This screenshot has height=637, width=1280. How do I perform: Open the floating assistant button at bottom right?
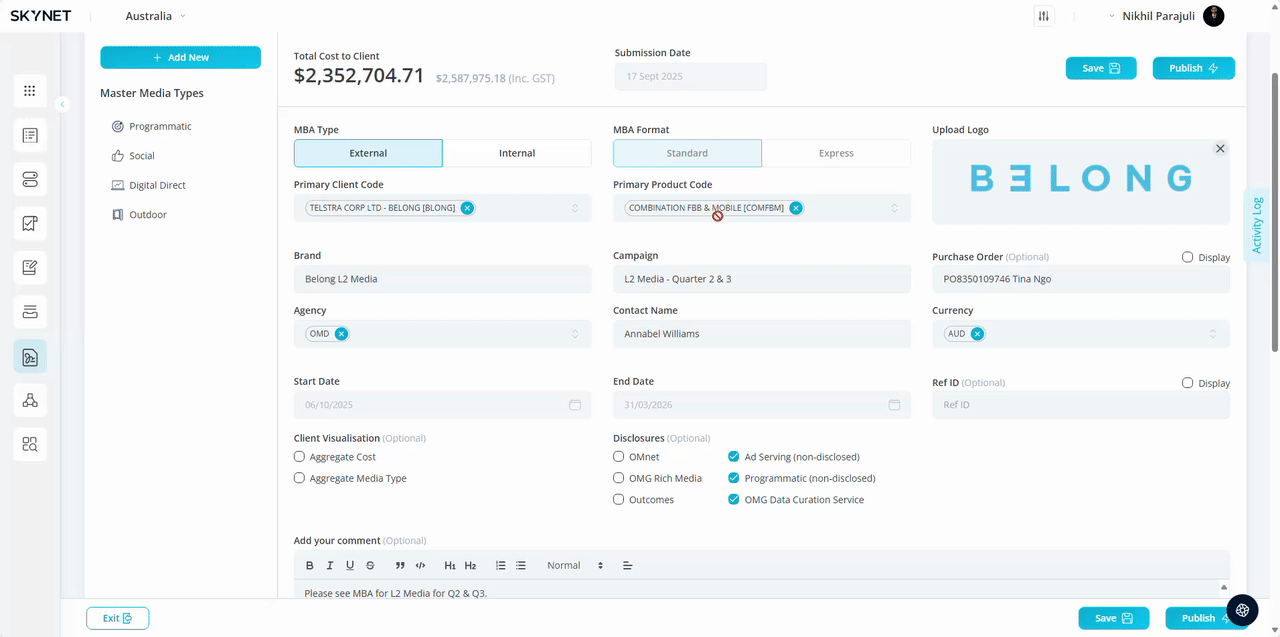point(1242,610)
